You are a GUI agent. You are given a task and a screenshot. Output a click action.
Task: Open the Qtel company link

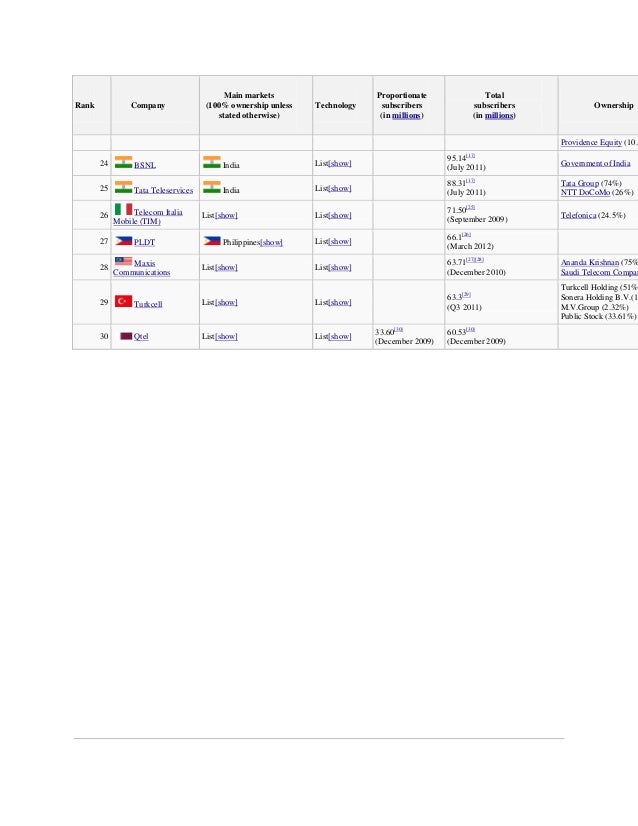point(141,336)
